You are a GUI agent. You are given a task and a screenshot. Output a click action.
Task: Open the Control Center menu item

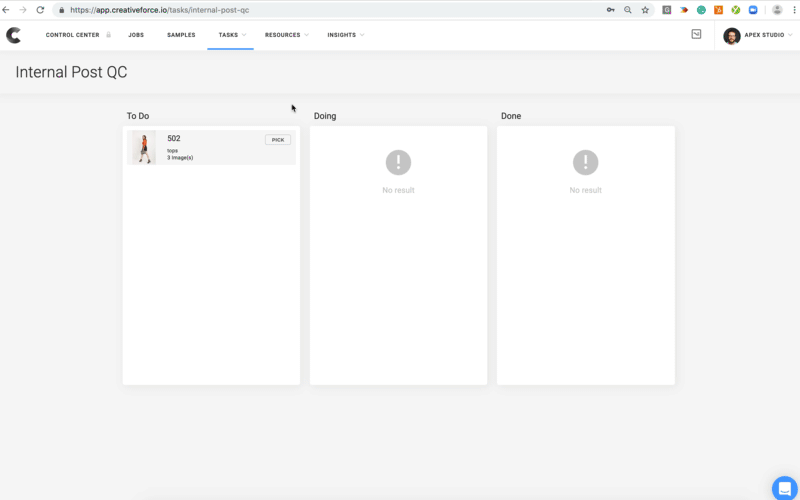point(72,35)
